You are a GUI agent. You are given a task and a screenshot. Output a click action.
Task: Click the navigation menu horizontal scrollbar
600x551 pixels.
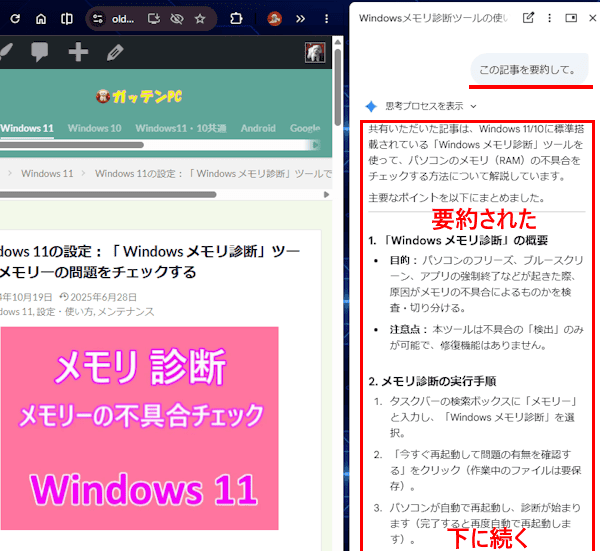(x=72, y=145)
